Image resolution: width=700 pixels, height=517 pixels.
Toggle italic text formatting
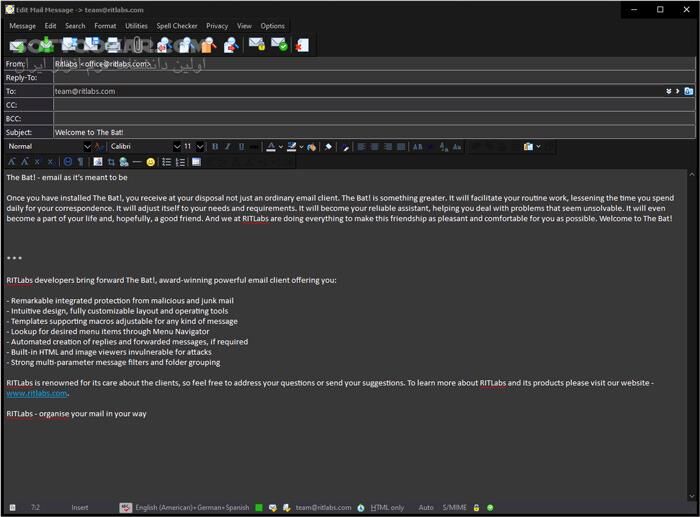[227, 147]
